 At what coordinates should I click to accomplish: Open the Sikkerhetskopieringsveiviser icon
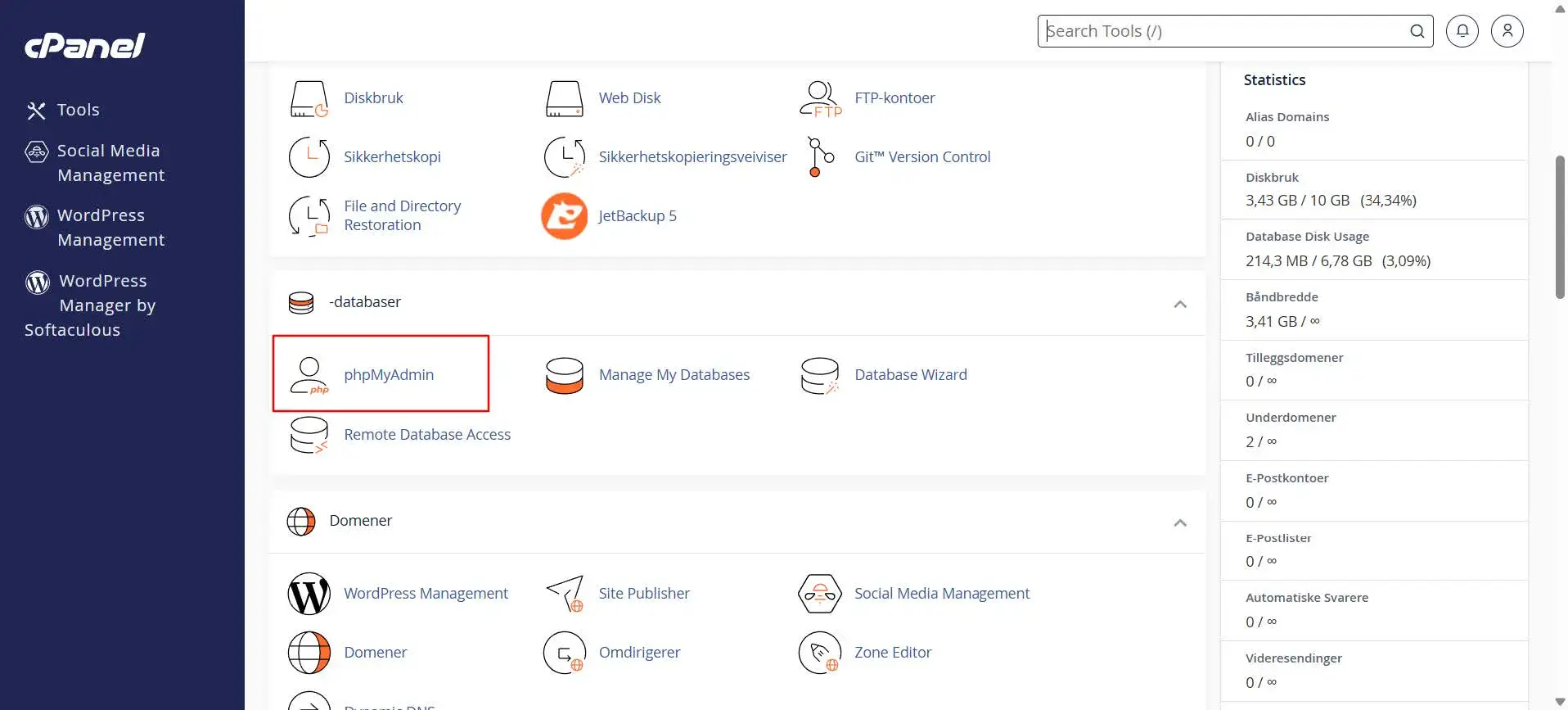[565, 157]
